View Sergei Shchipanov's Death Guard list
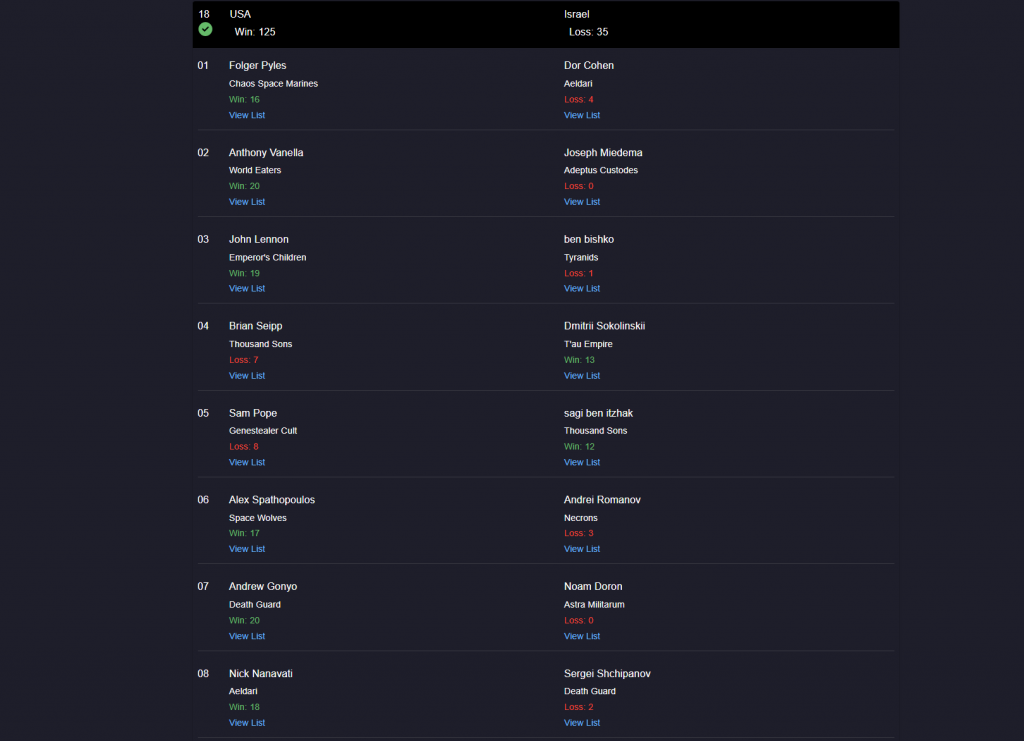1024x741 pixels. pyautogui.click(x=582, y=723)
